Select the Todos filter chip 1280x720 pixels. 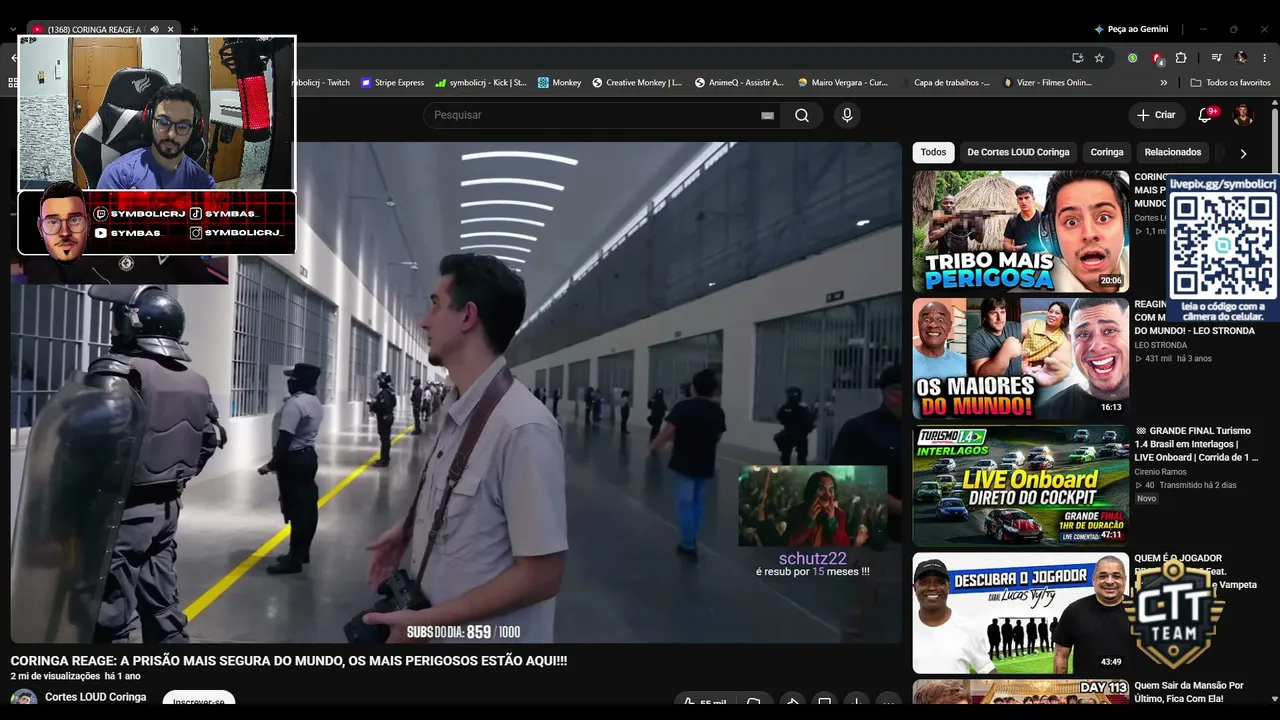933,153
